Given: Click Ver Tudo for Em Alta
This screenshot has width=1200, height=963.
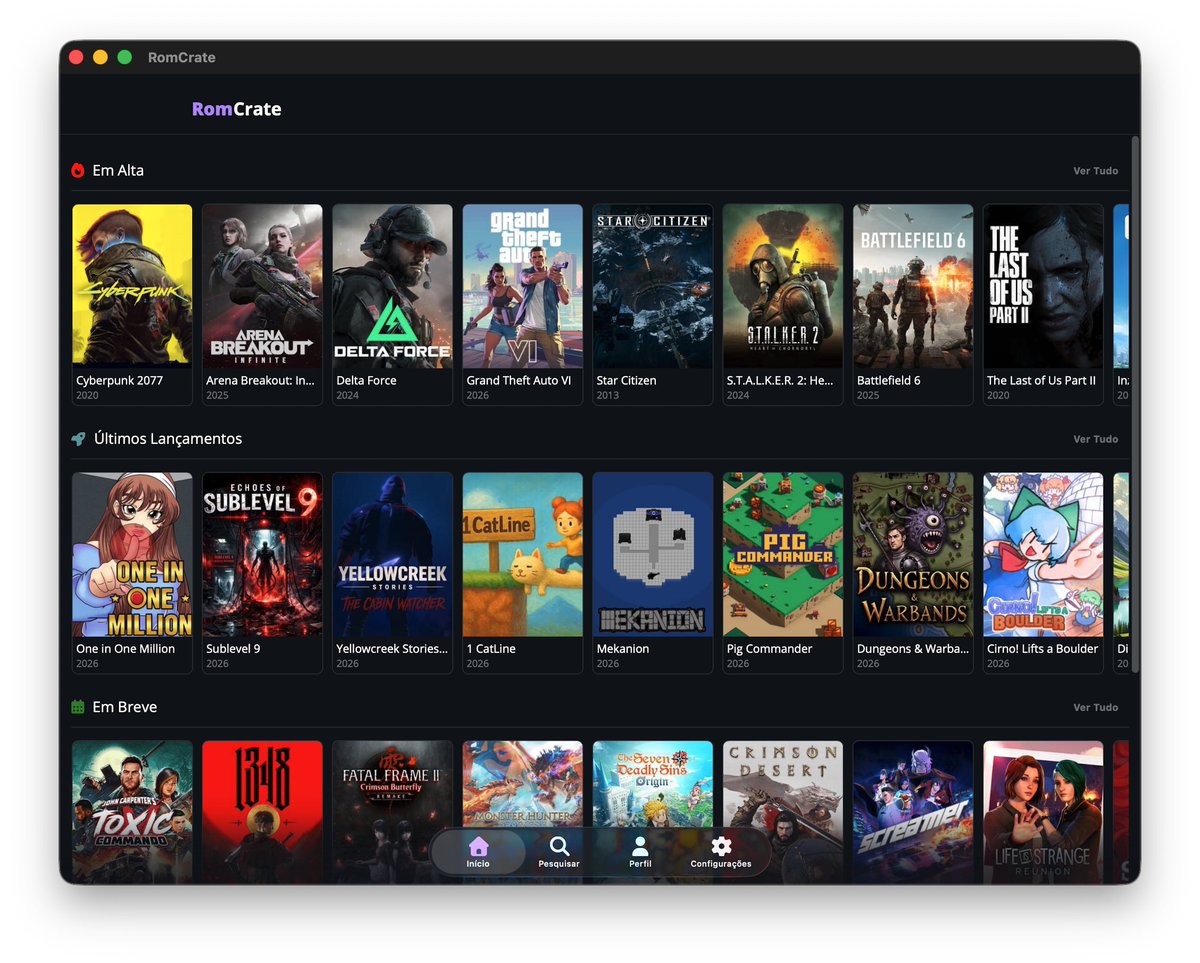Looking at the screenshot, I should tap(1096, 171).
